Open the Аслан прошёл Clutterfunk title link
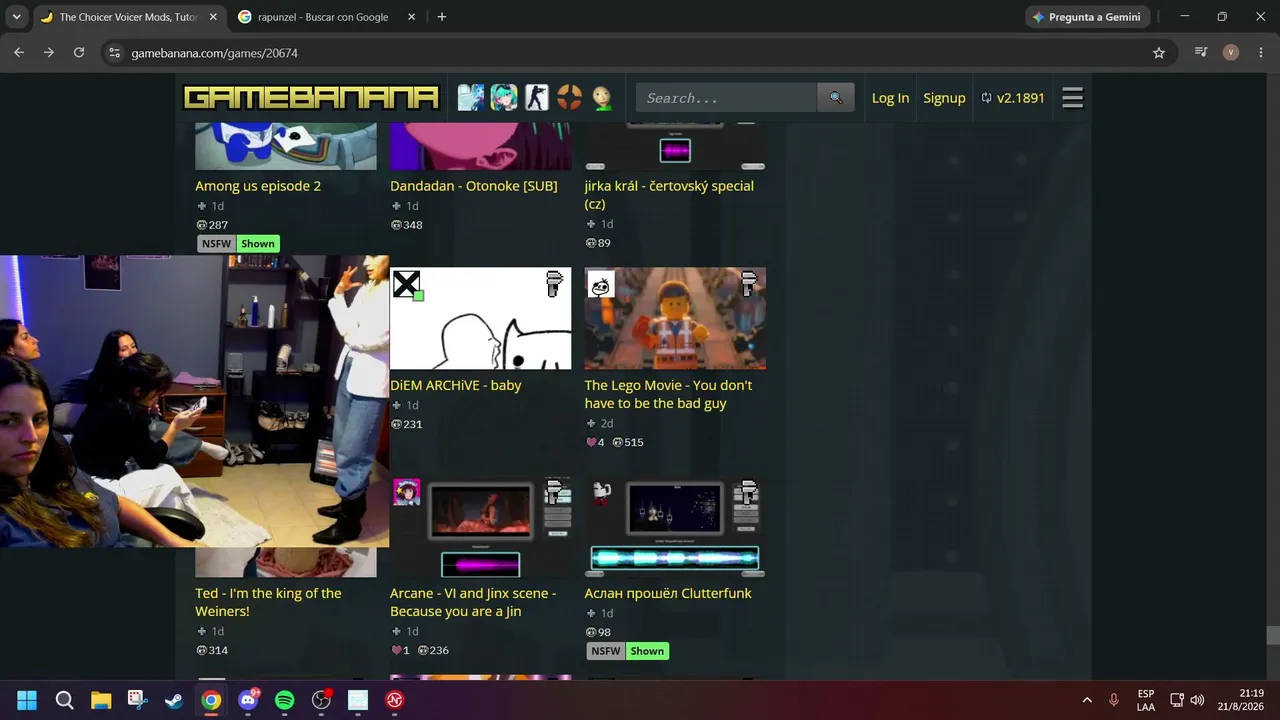The width and height of the screenshot is (1280, 720). 668,593
